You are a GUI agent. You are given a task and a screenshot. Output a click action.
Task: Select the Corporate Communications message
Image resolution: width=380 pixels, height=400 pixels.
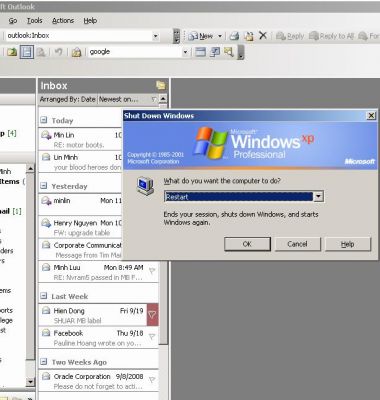point(81,250)
